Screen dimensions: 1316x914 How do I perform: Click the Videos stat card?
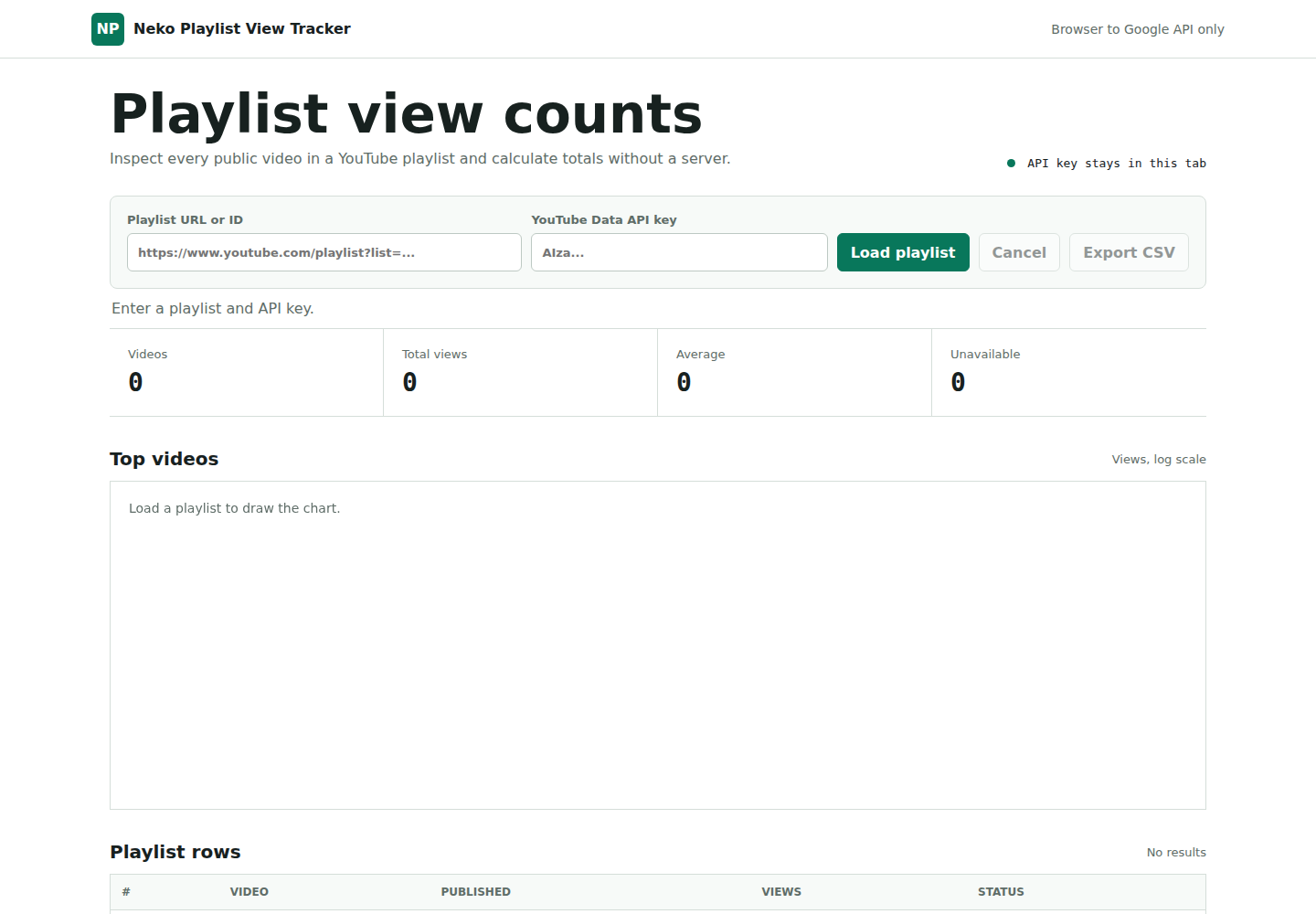point(247,372)
